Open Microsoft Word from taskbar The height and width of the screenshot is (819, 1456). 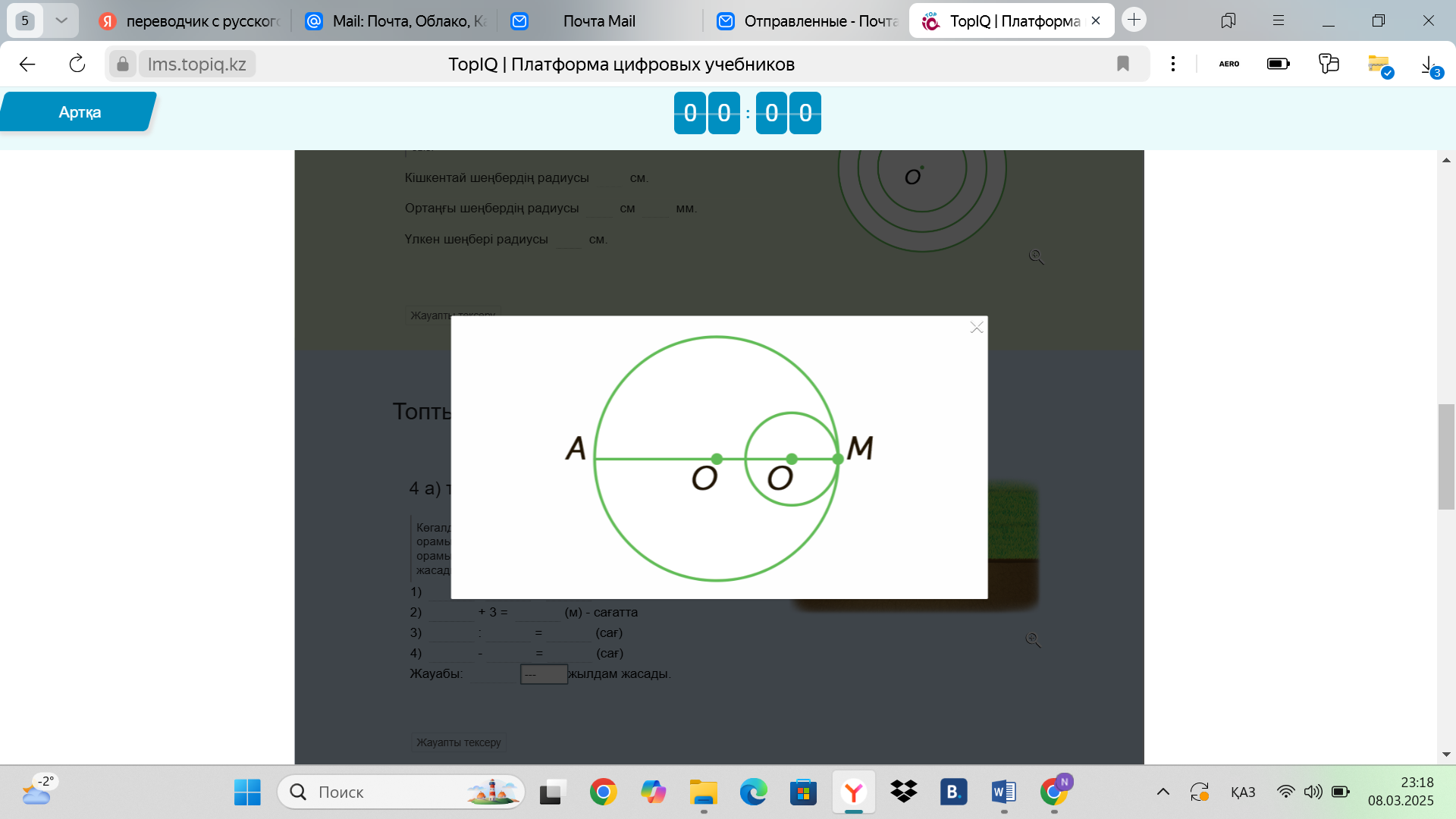(x=1003, y=792)
